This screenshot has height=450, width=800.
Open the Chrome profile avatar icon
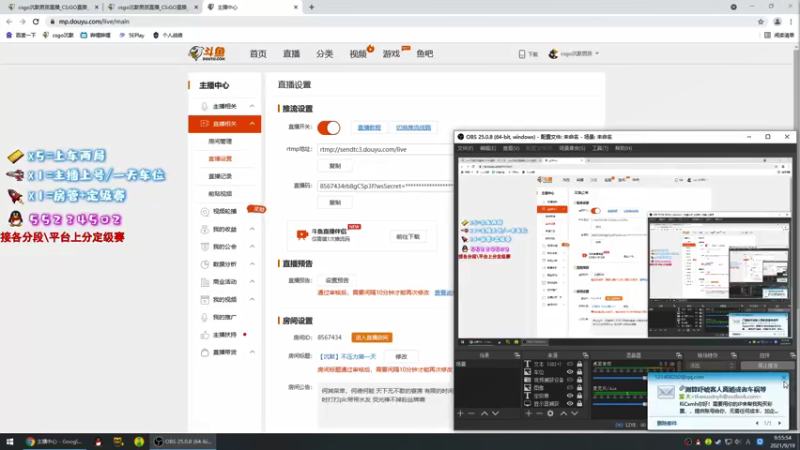pyautogui.click(x=777, y=21)
